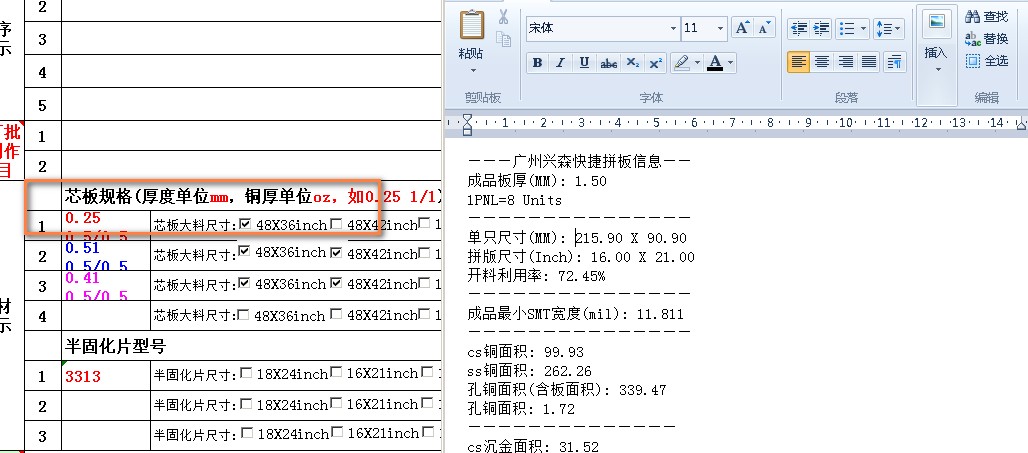The width and height of the screenshot is (1028, 453).
Task: Click the binoculars Find (查找) icon
Action: pos(972,17)
